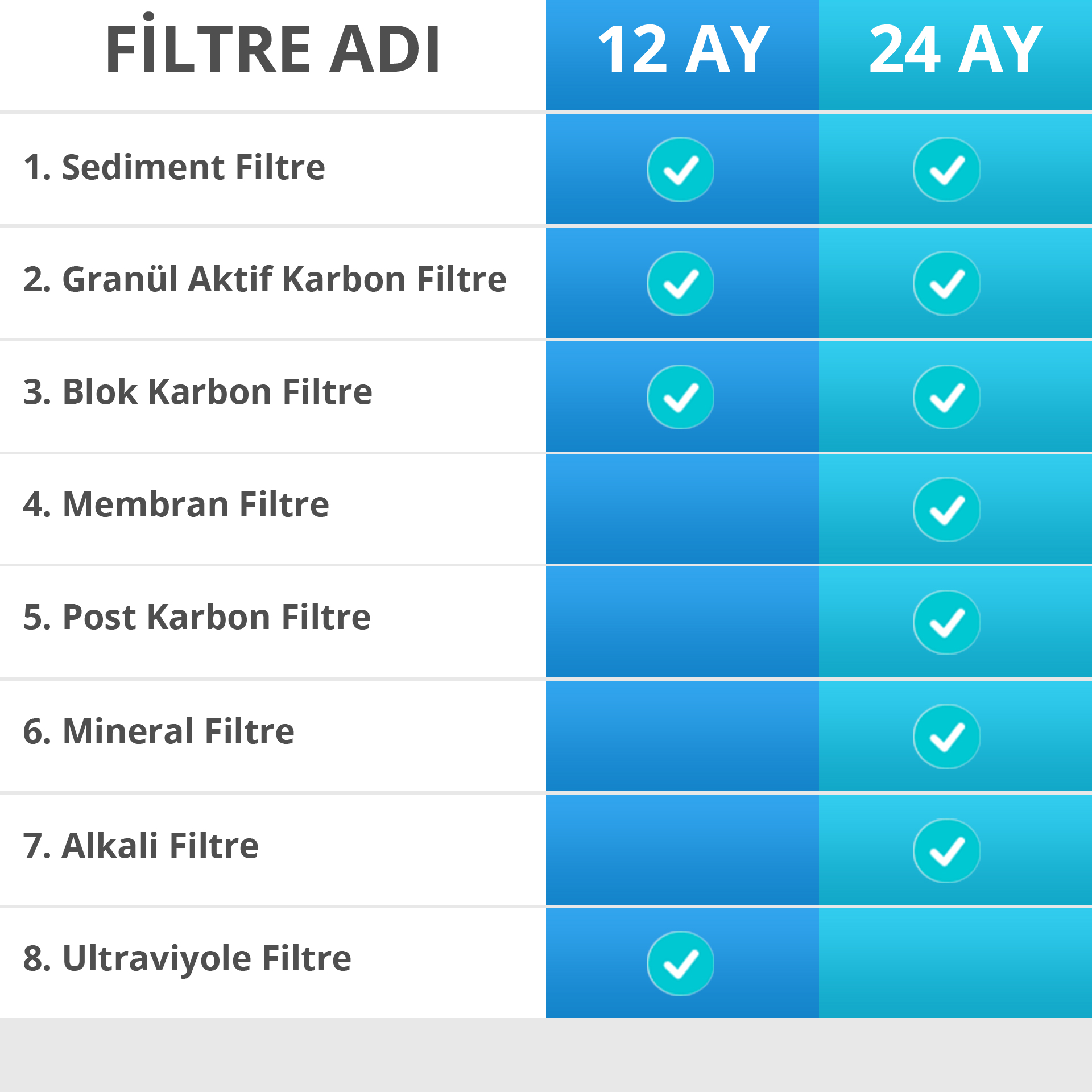Click 12 AY checkmark for Ultraviyole Filtre
1092x1092 pixels.
[680, 963]
